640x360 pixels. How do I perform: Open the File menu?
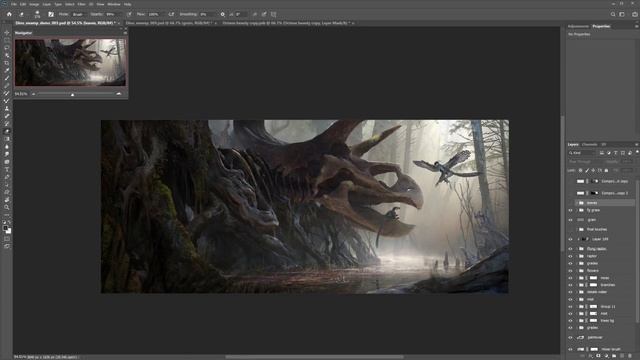[x=14, y=4]
